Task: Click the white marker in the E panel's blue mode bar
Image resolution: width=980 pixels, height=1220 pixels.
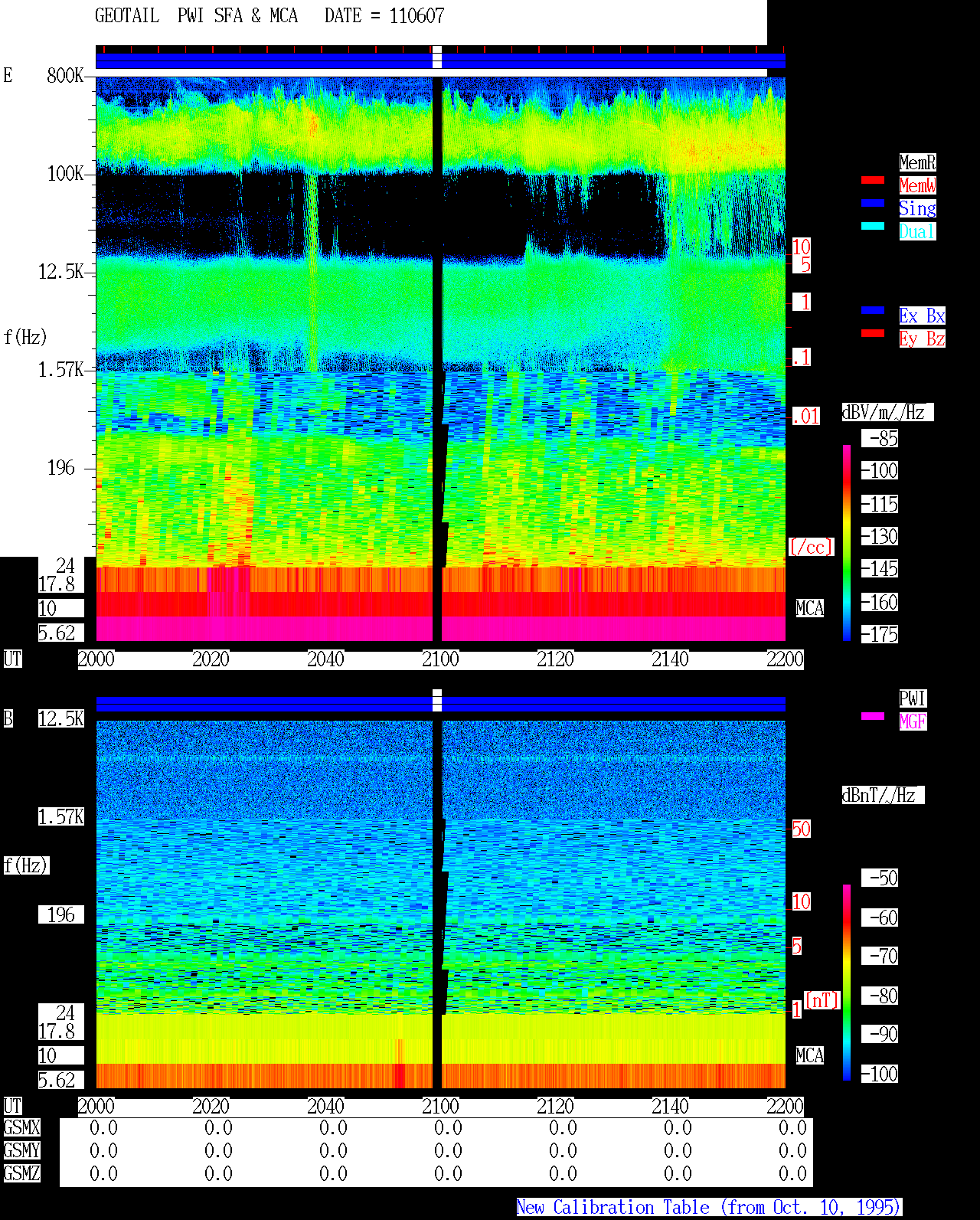Action: pos(437,57)
